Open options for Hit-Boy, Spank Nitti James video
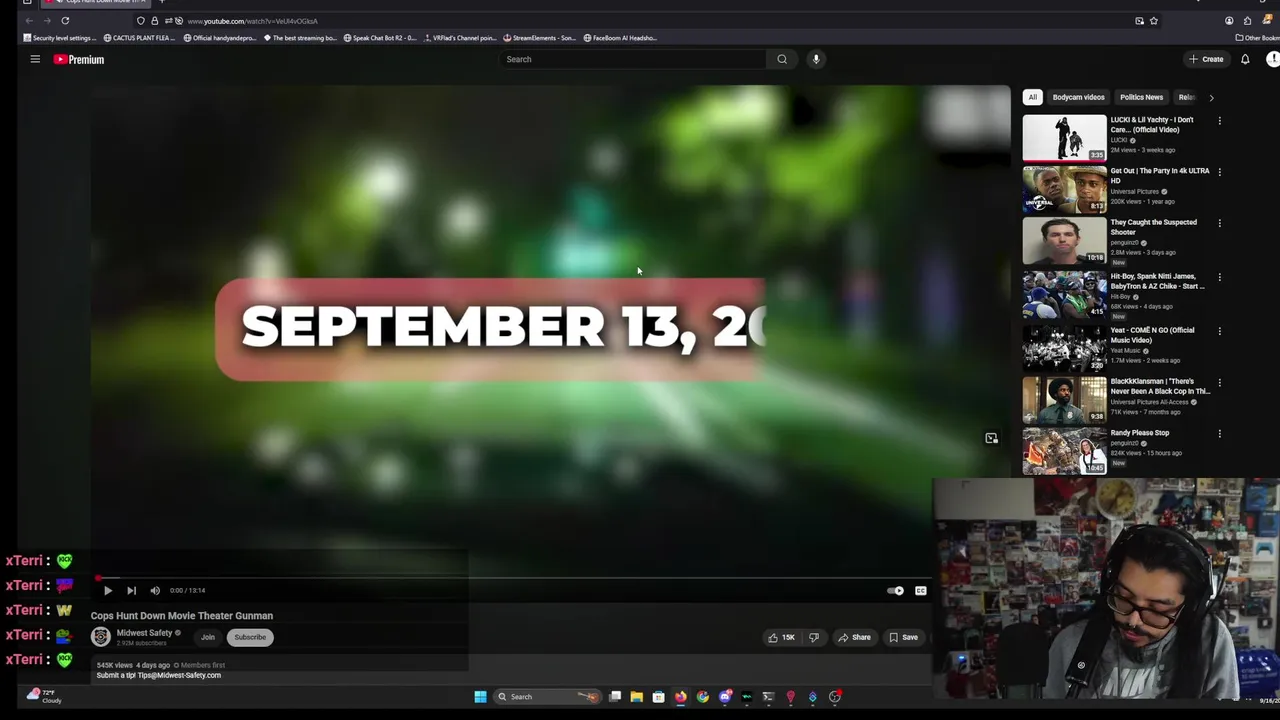Viewport: 1280px width, 720px height. pos(1219,277)
